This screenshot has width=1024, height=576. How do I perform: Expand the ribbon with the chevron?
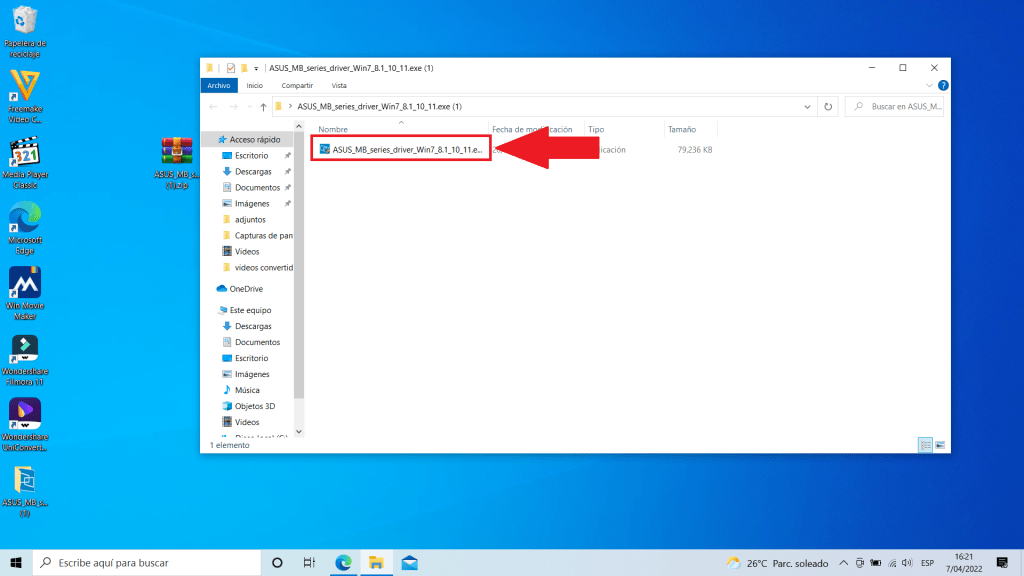tap(928, 86)
